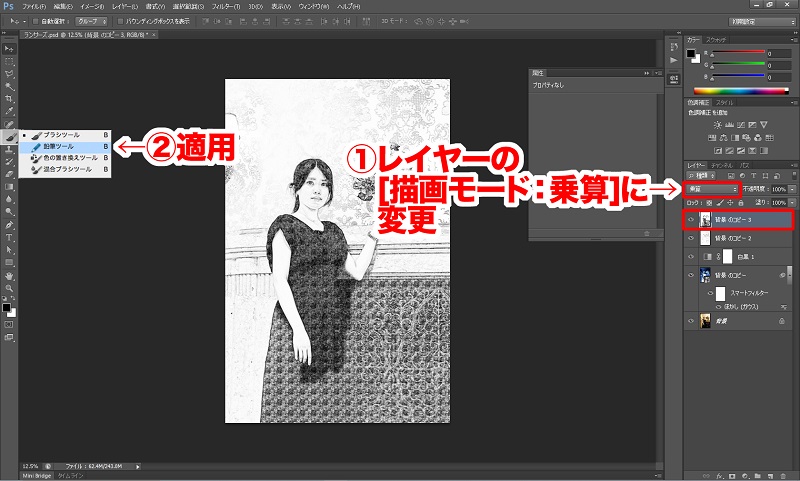Image resolution: width=800 pixels, height=481 pixels.
Task: Choose 鉛筆ツール from the flyout
Action: (x=65, y=146)
